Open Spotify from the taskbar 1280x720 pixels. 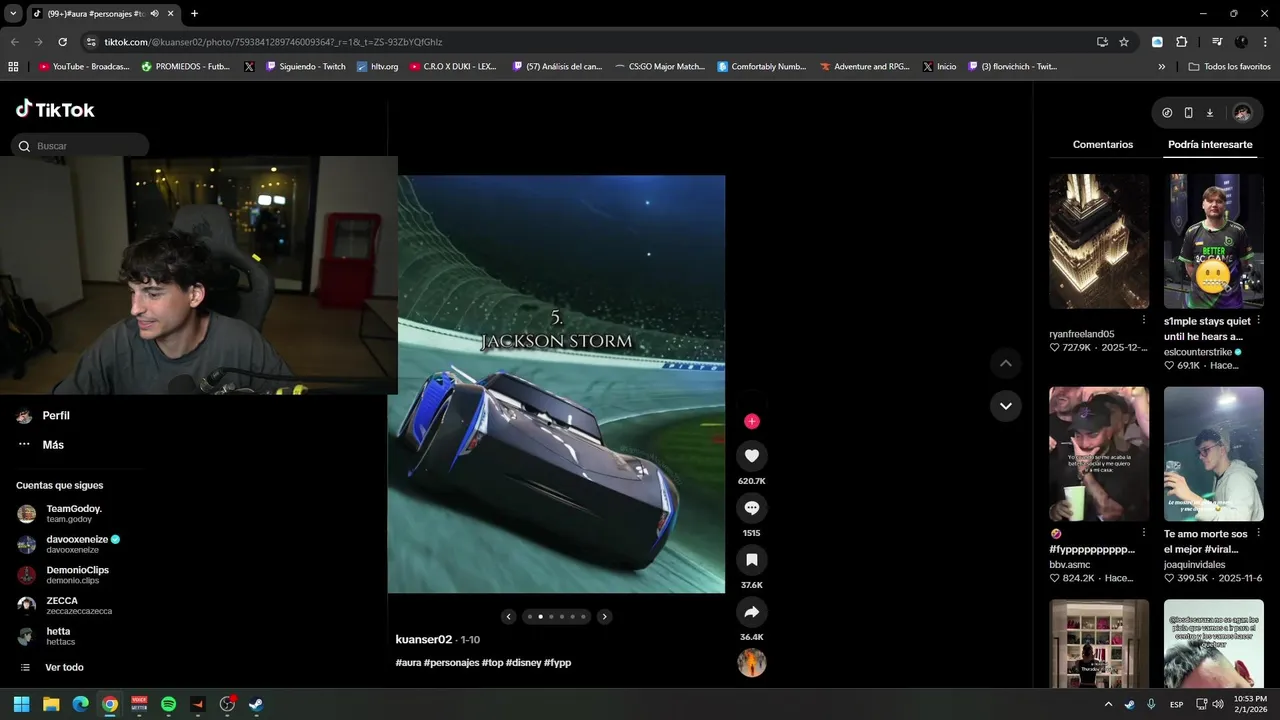click(x=168, y=704)
